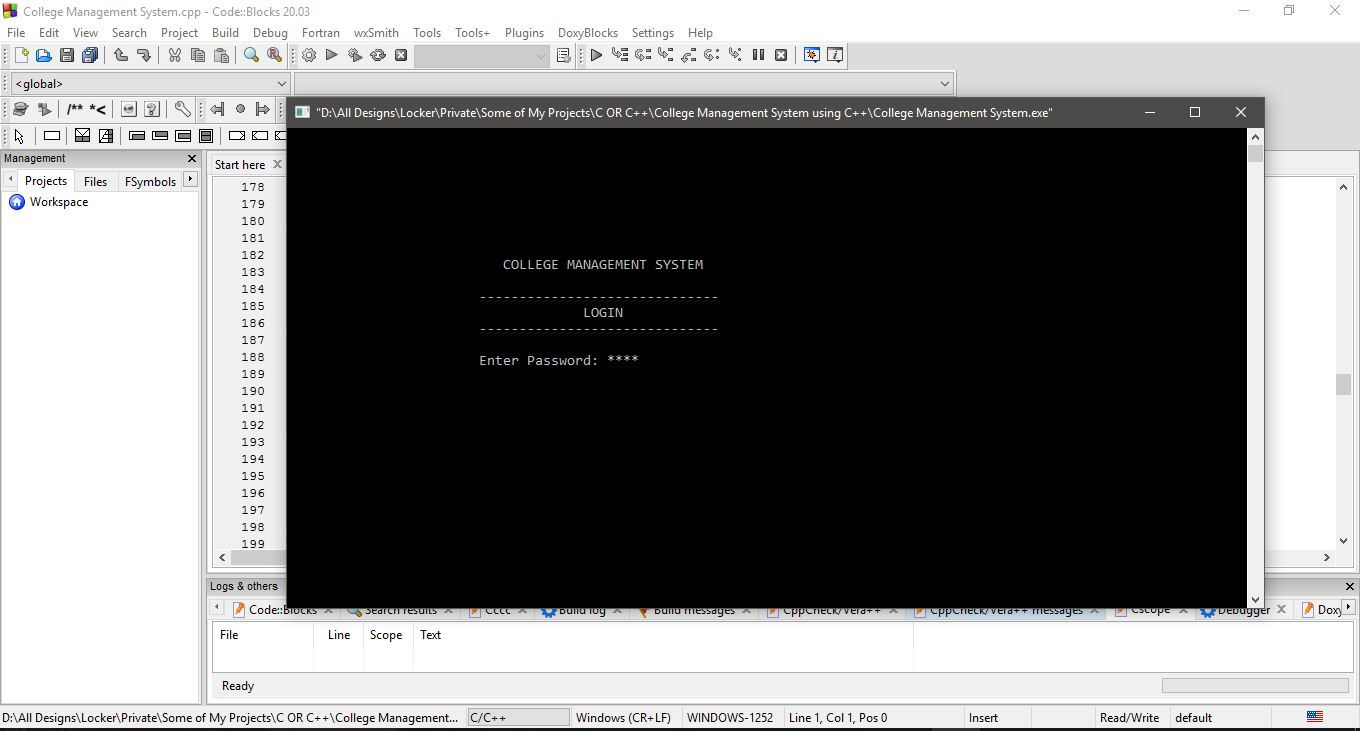Viewport: 1360px width, 731px height.
Task: Pick the selection arrow tool
Action: [20, 136]
